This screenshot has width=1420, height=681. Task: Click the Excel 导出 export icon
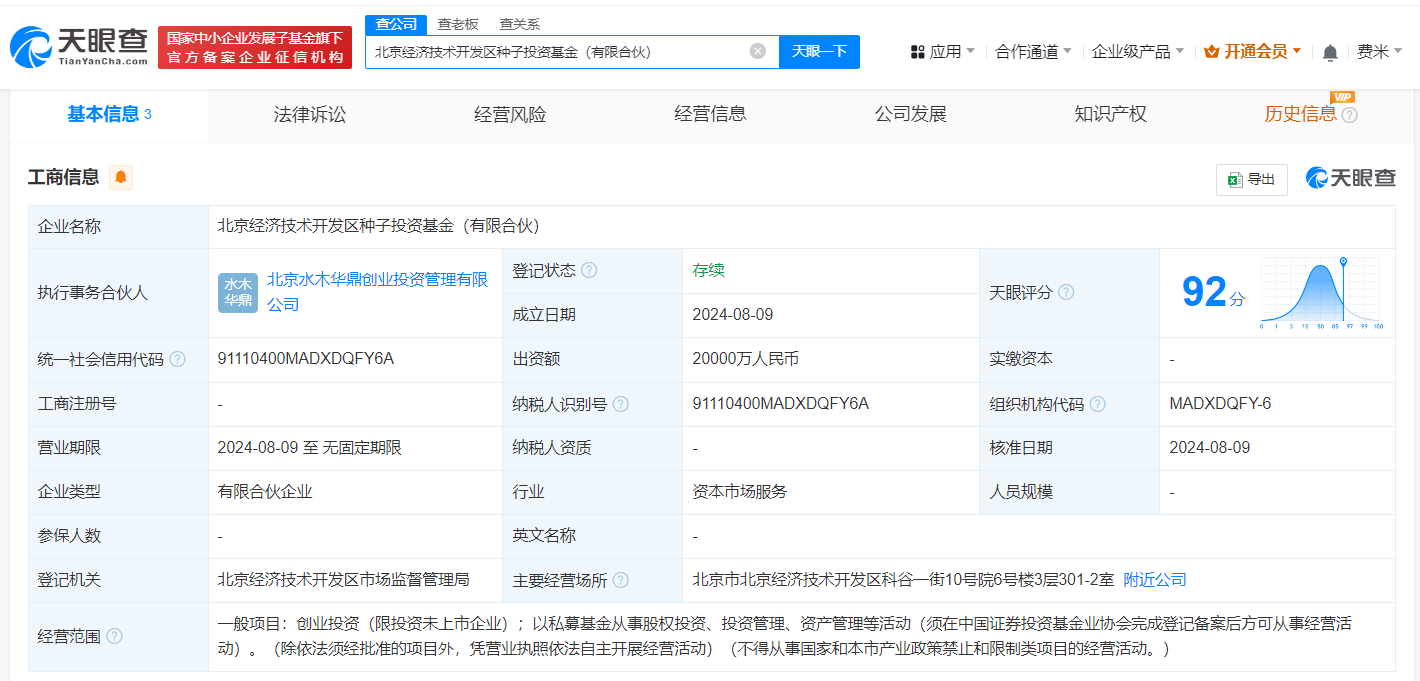click(x=1235, y=179)
